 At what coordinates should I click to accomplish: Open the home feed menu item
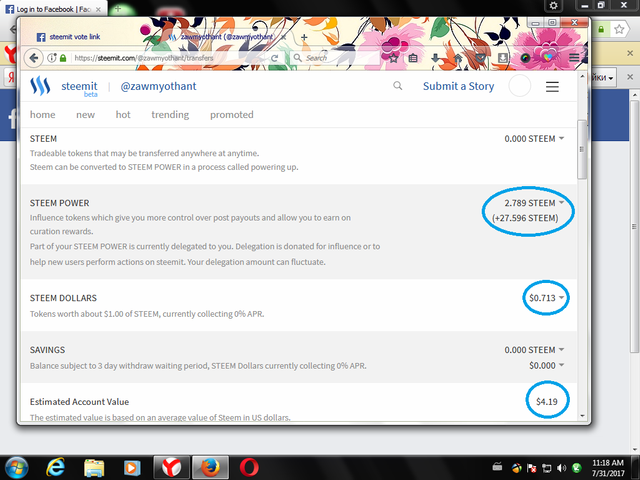(x=42, y=115)
